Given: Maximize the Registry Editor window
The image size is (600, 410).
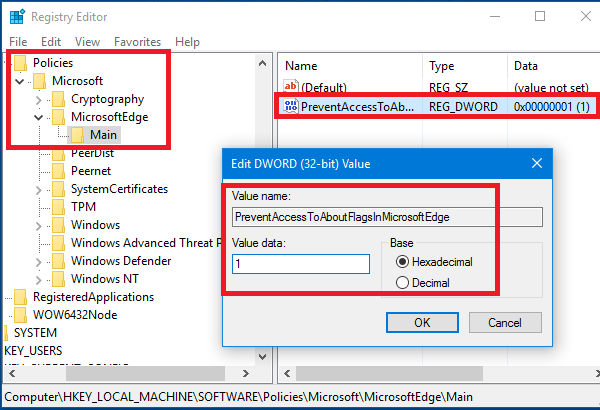Looking at the screenshot, I should point(540,16).
